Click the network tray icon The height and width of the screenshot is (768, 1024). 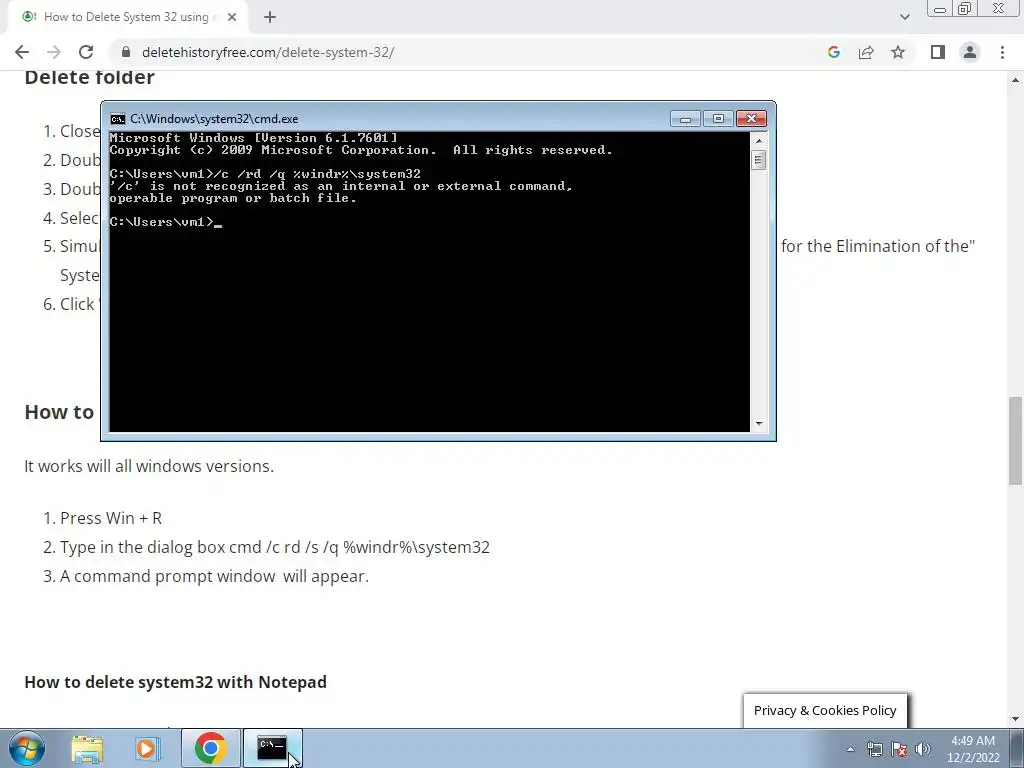coord(874,749)
